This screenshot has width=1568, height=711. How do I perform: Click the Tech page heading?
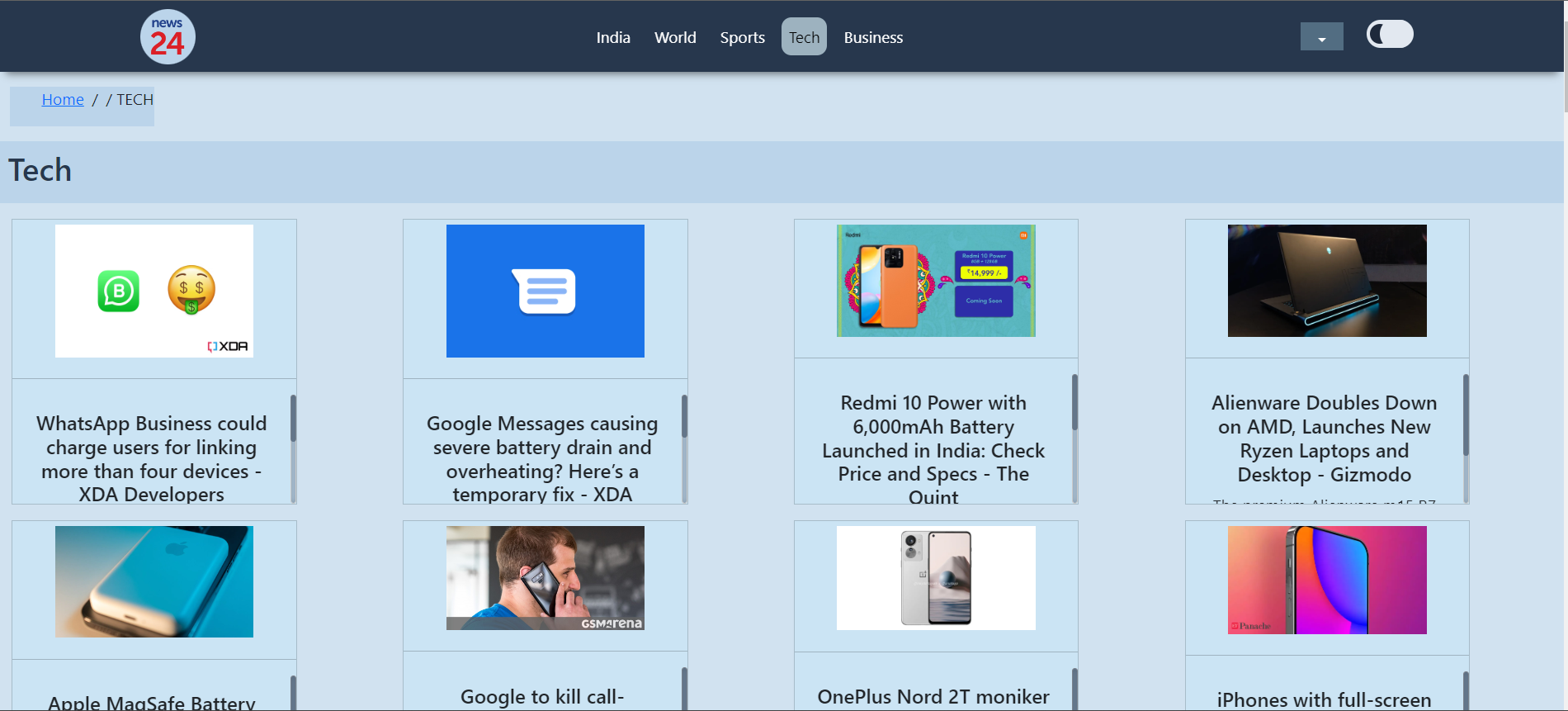coord(40,170)
